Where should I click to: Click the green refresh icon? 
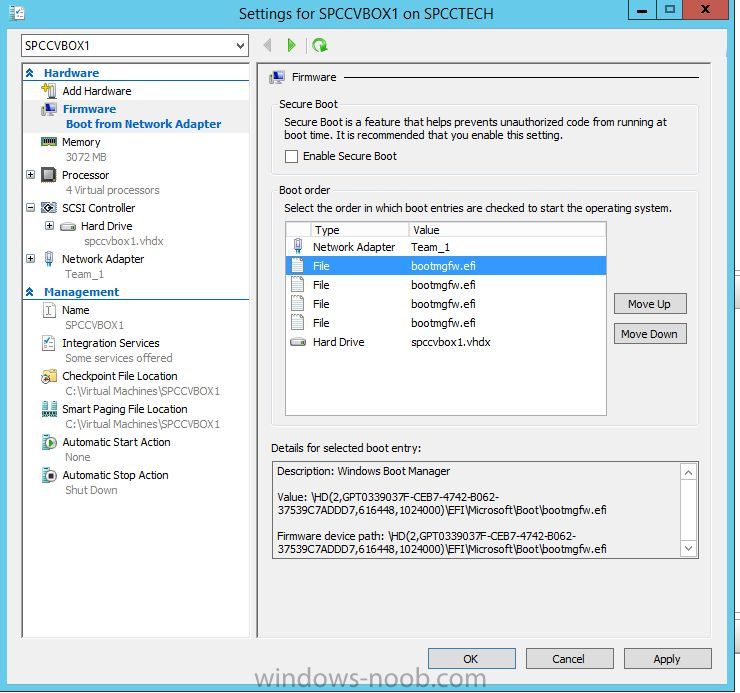pos(320,45)
